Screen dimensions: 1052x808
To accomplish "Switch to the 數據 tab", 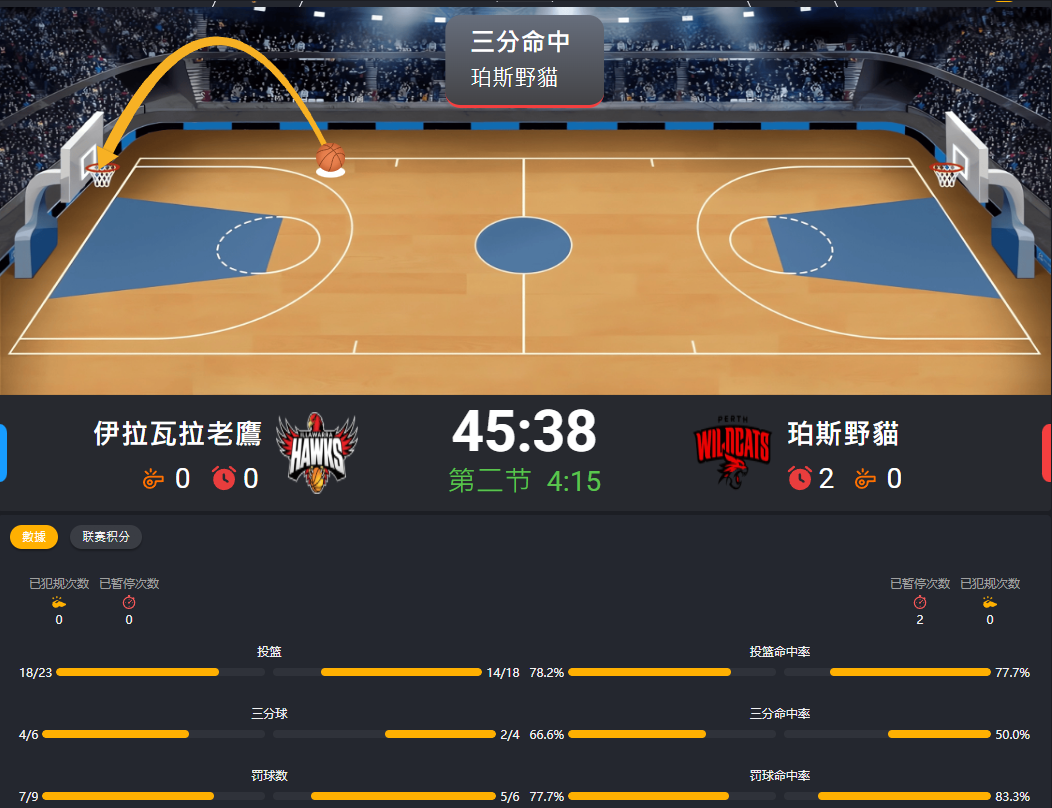I will (34, 537).
